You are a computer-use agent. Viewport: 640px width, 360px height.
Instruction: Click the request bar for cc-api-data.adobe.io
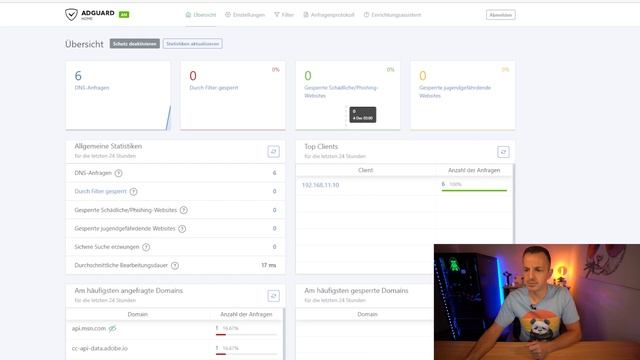pyautogui.click(x=246, y=354)
